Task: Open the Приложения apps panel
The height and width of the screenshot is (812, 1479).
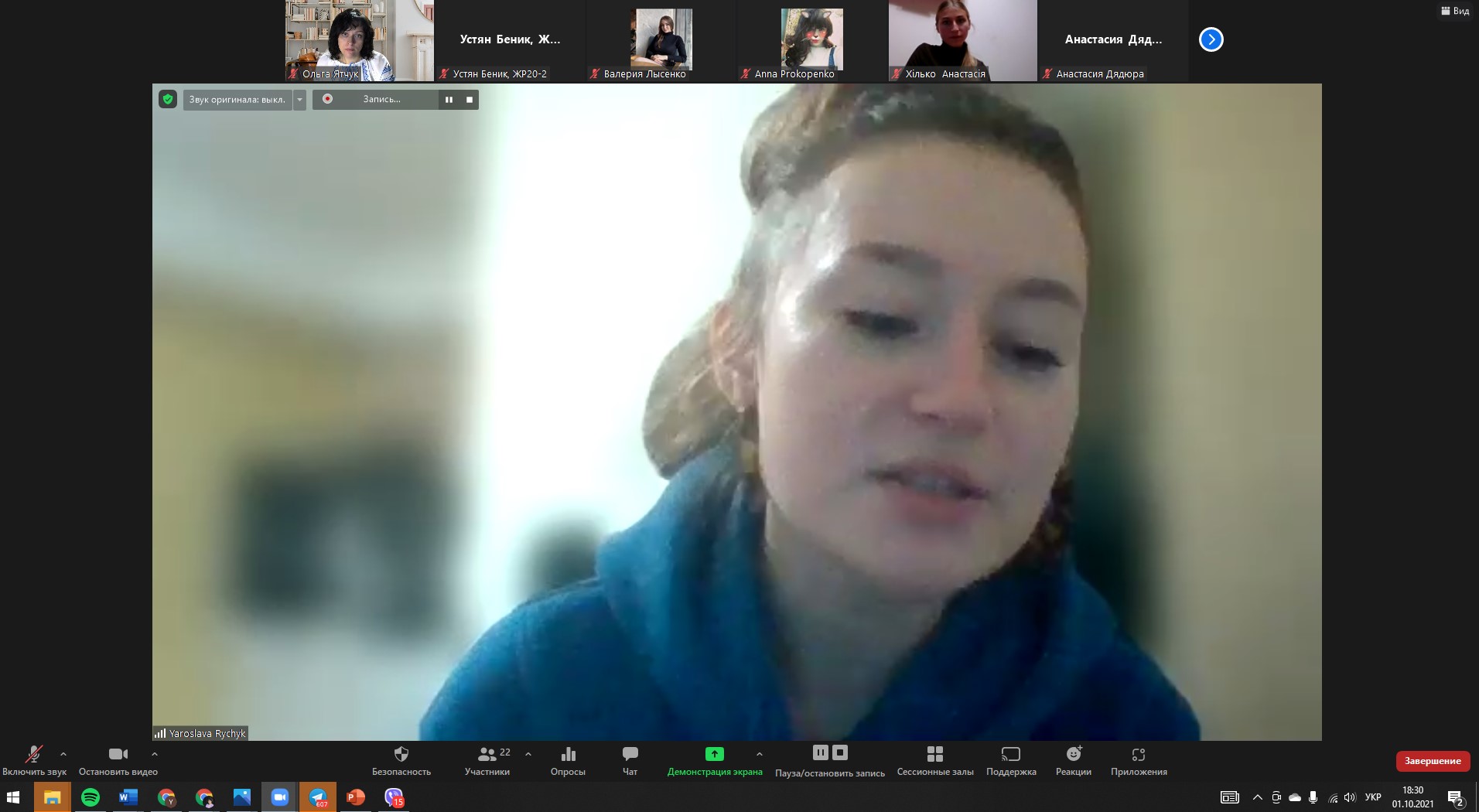Action: tap(1139, 761)
